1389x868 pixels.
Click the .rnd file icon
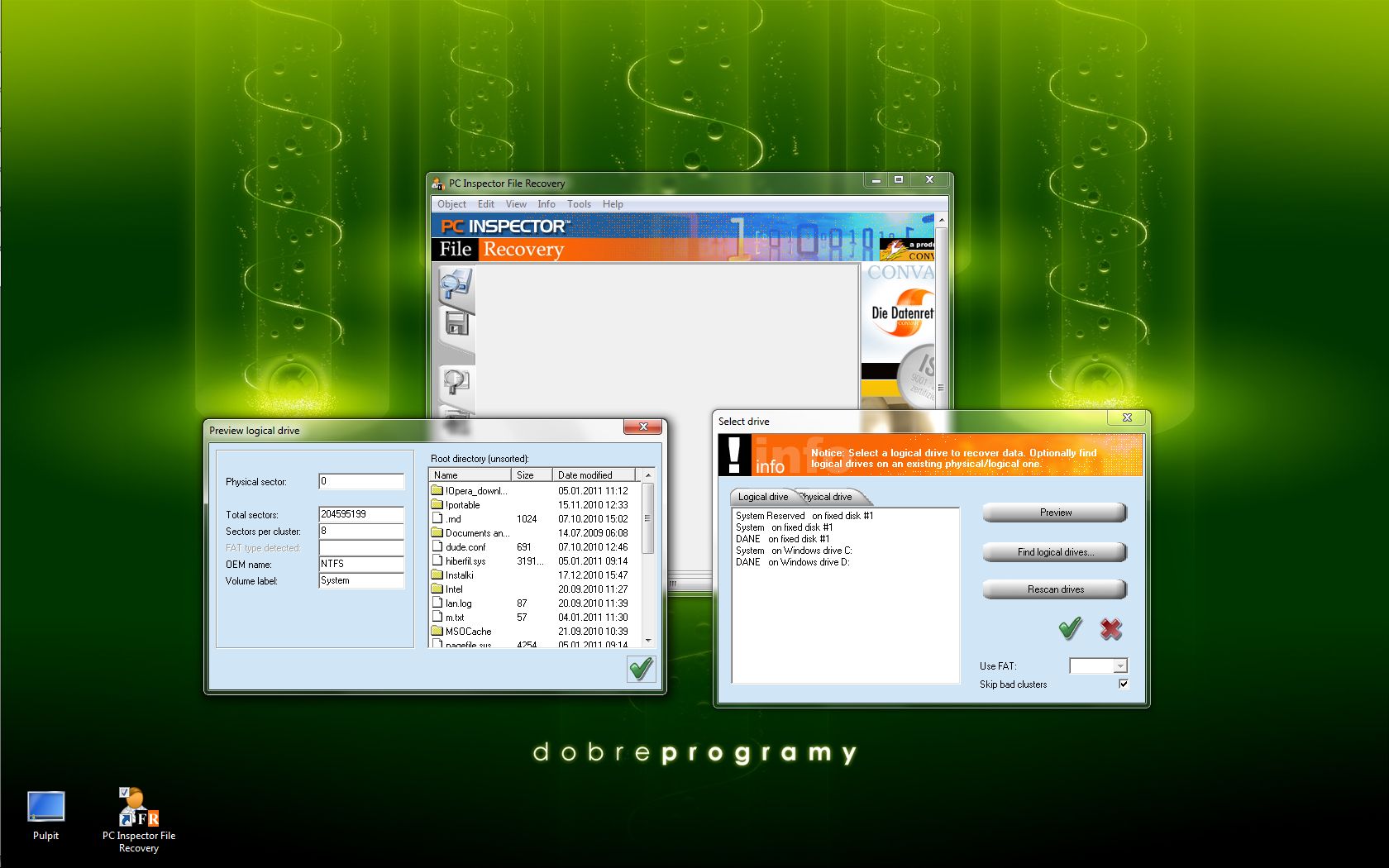point(437,518)
